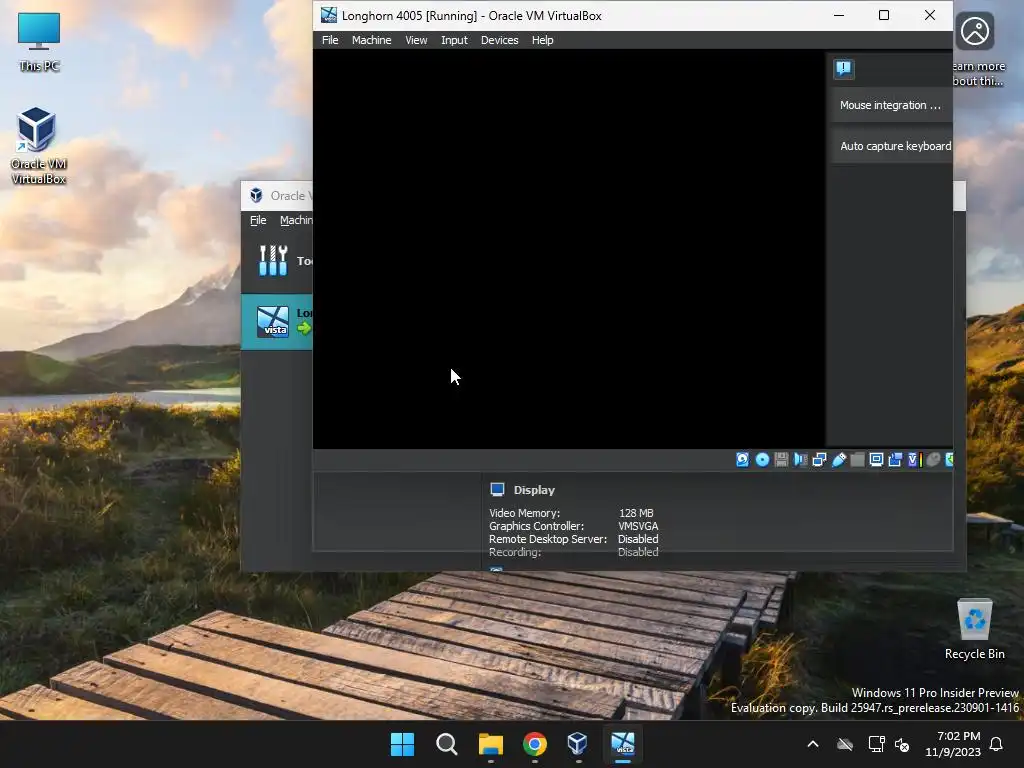
Task: Click the display settings indicator in VM status bar
Action: pos(876,460)
